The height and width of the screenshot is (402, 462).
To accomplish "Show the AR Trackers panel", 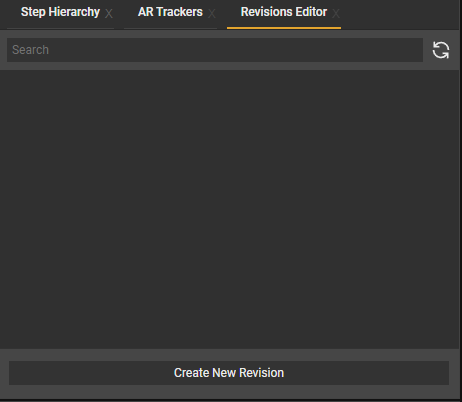I will (x=170, y=12).
